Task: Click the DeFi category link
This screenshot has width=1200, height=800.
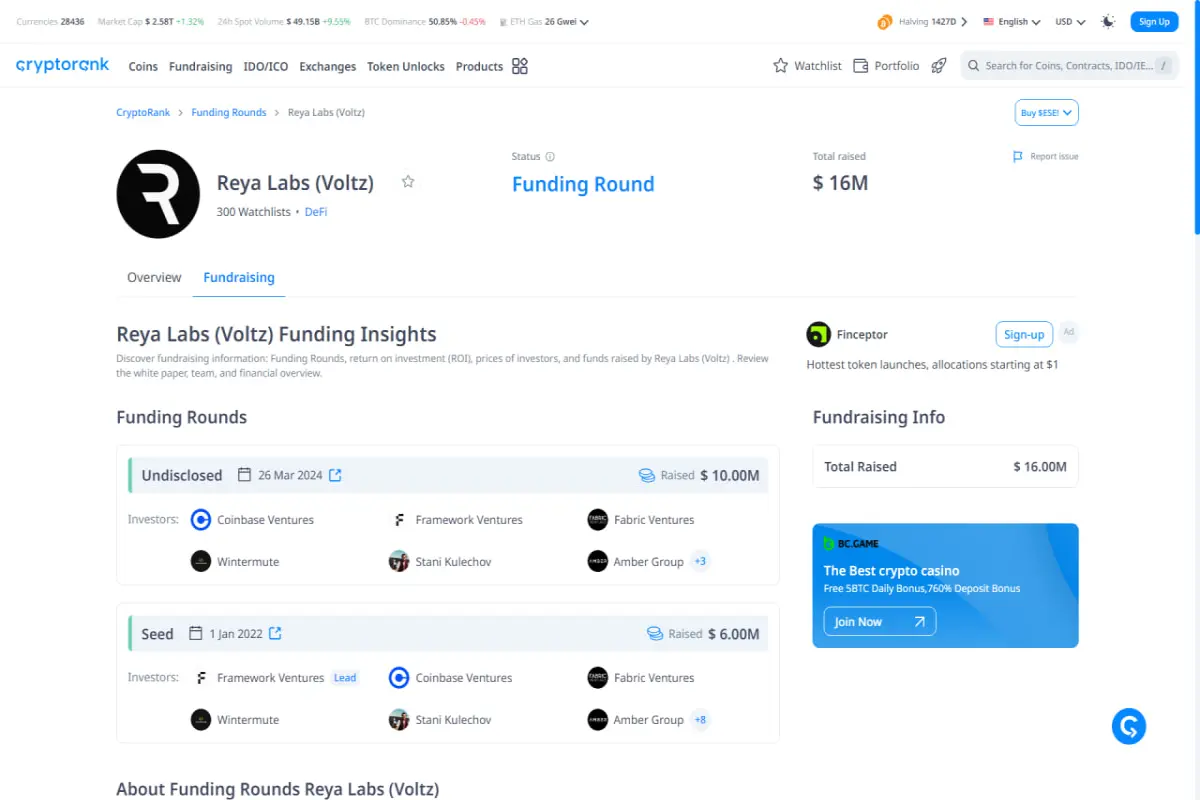Action: [316, 212]
